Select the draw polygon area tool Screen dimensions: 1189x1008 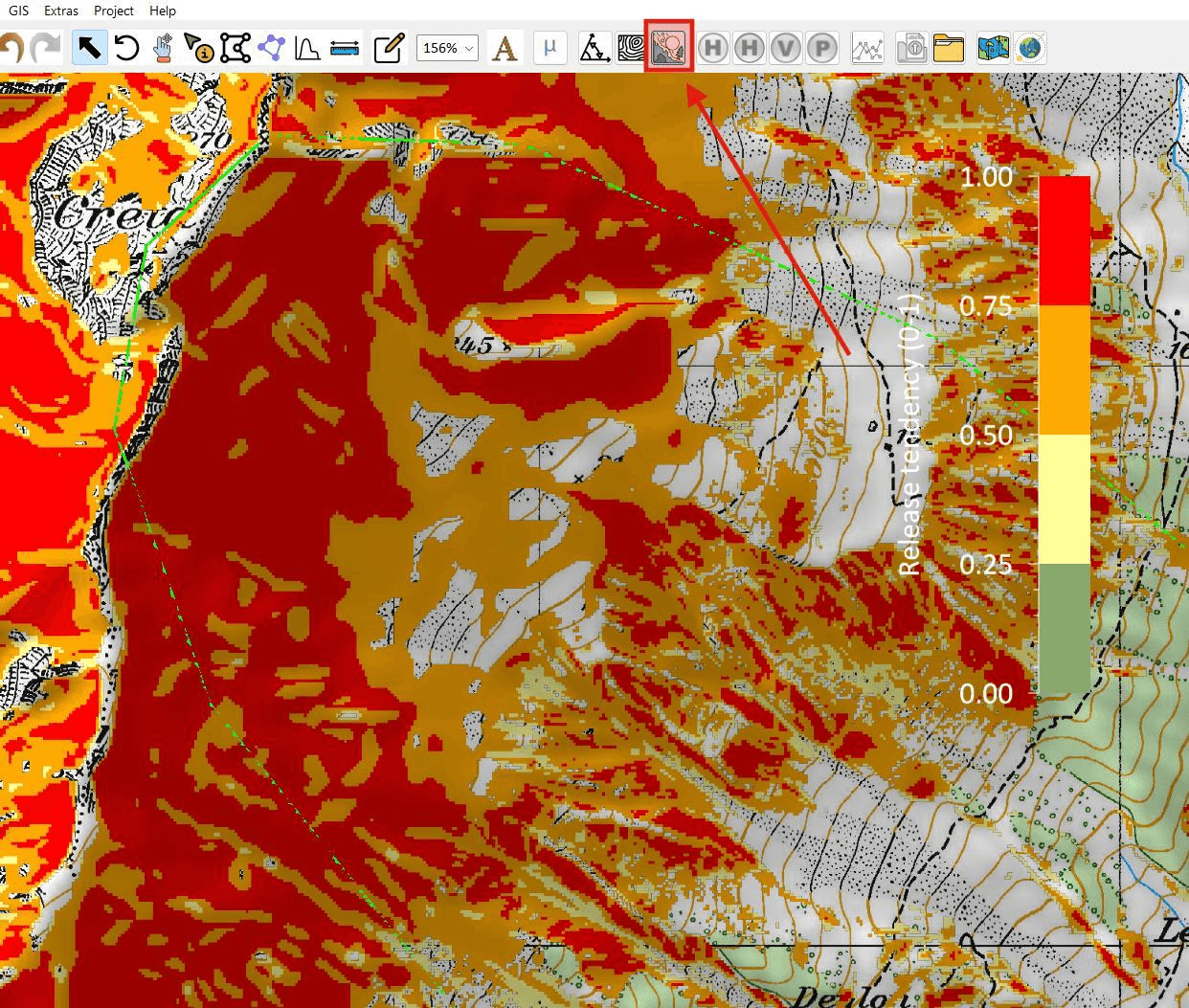tap(236, 47)
